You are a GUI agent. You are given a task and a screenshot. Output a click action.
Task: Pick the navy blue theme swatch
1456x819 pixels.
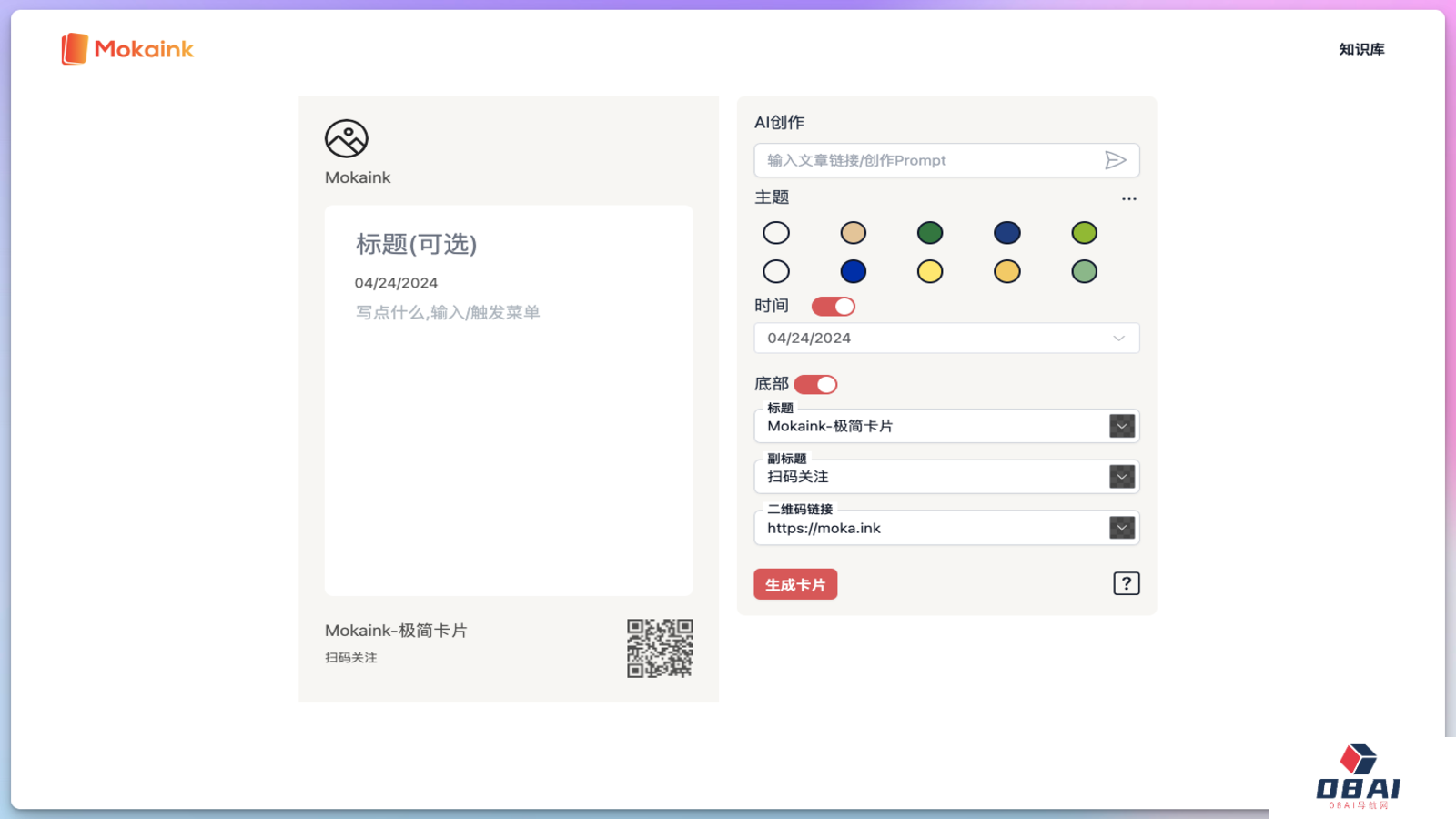point(1006,233)
